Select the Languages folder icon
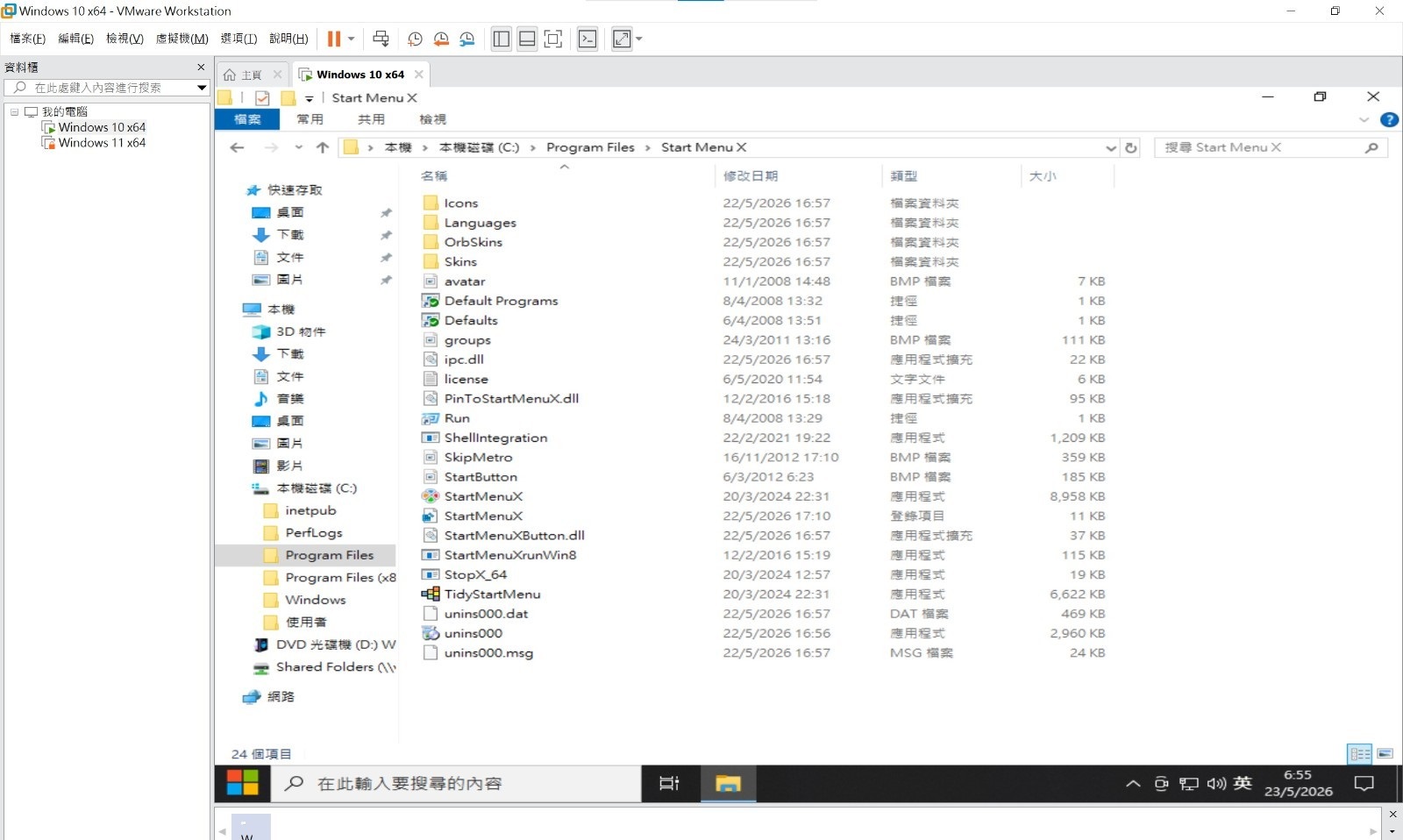 (431, 223)
